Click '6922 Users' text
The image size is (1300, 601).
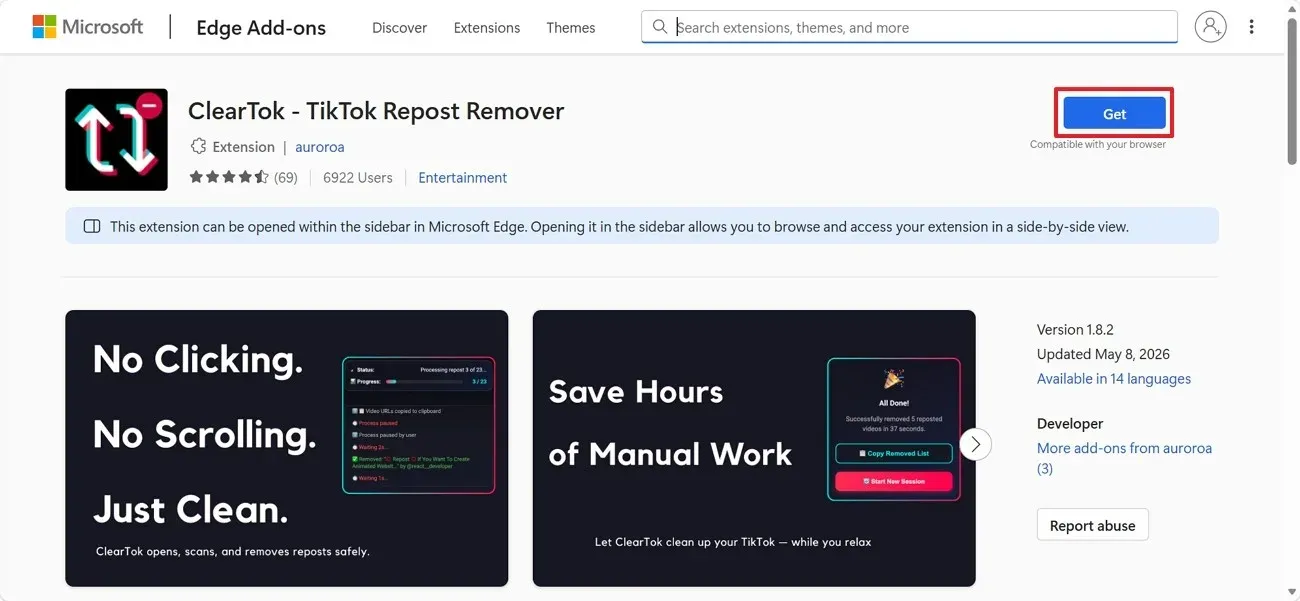[357, 178]
